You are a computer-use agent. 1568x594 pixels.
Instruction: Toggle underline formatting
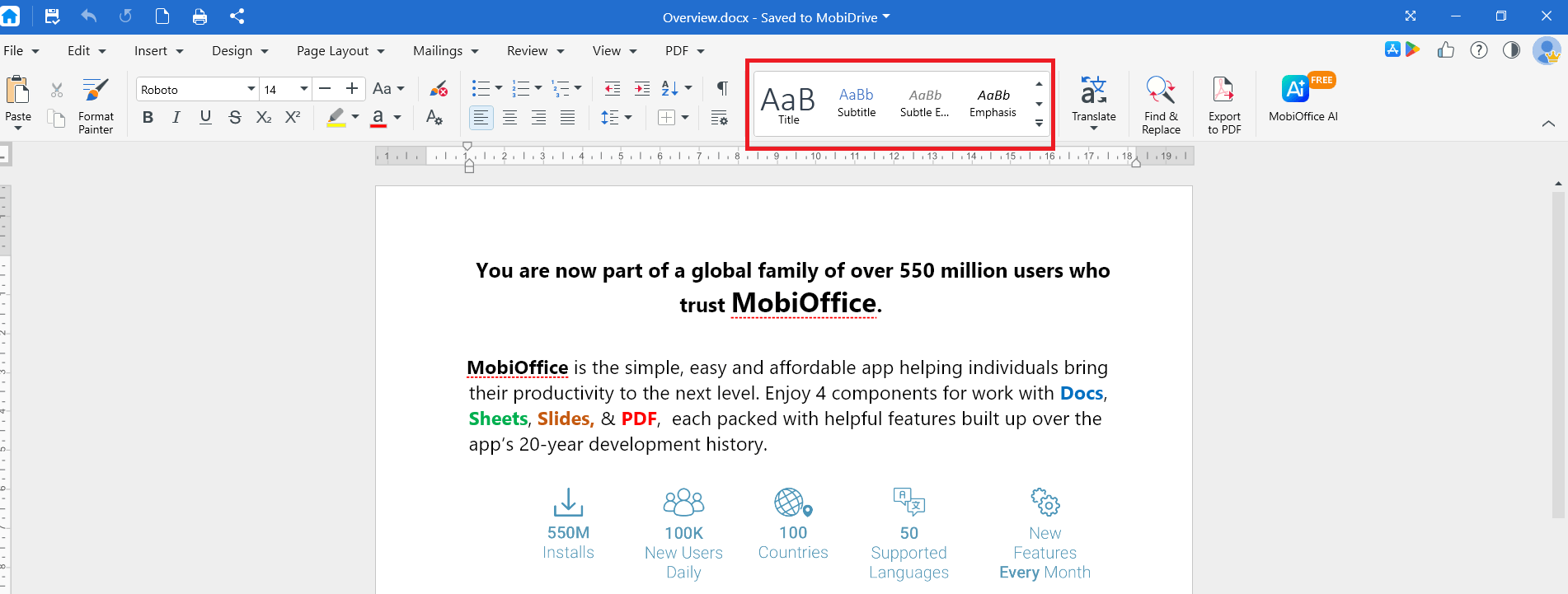pos(205,118)
